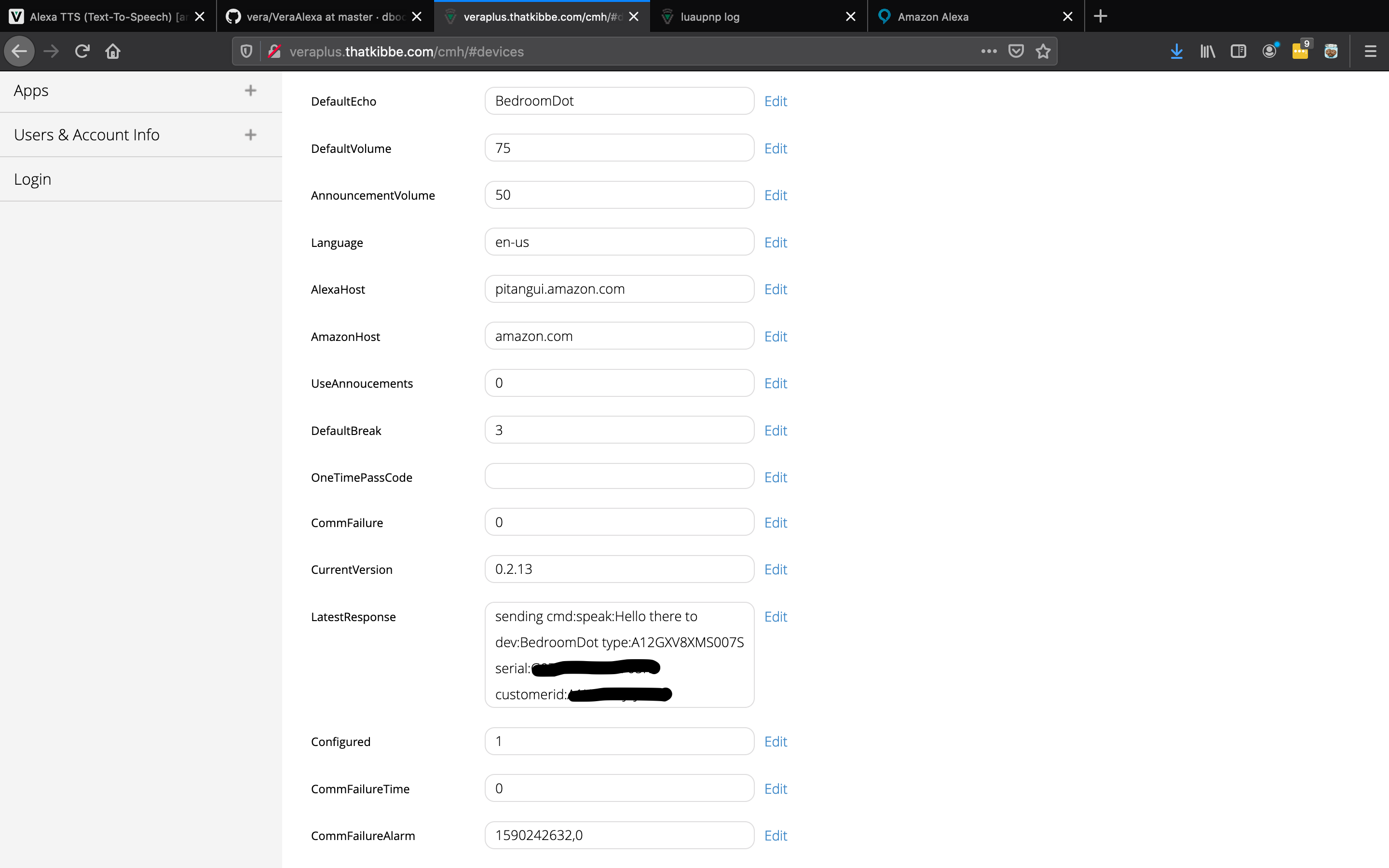Click Edit beside AlexaHost field

(x=776, y=289)
